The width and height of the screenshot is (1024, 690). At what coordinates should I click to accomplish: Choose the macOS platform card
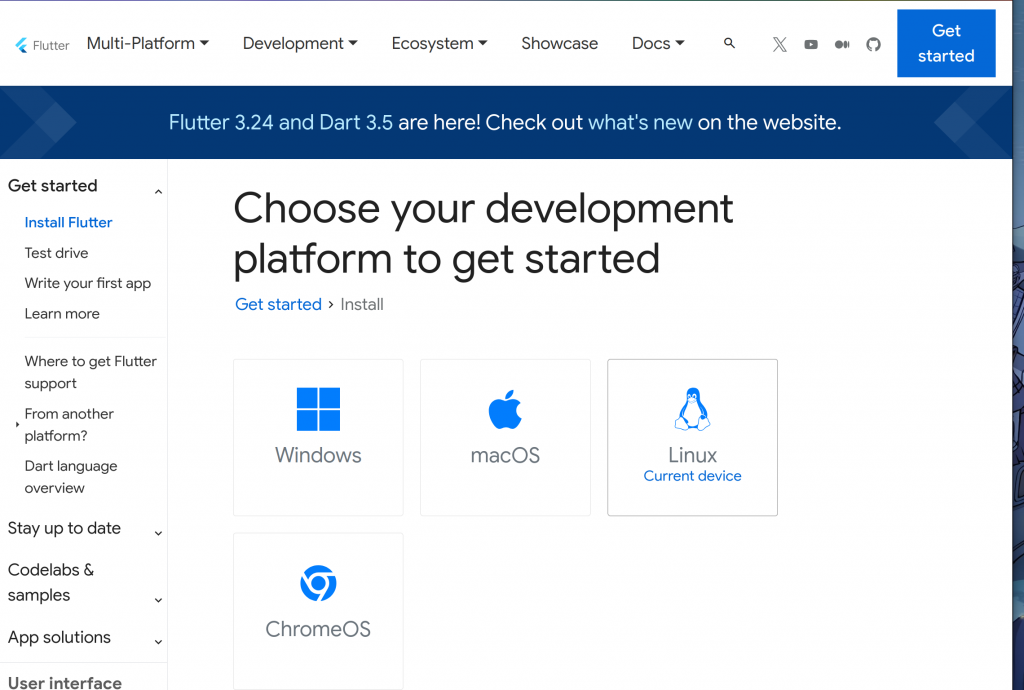point(505,437)
